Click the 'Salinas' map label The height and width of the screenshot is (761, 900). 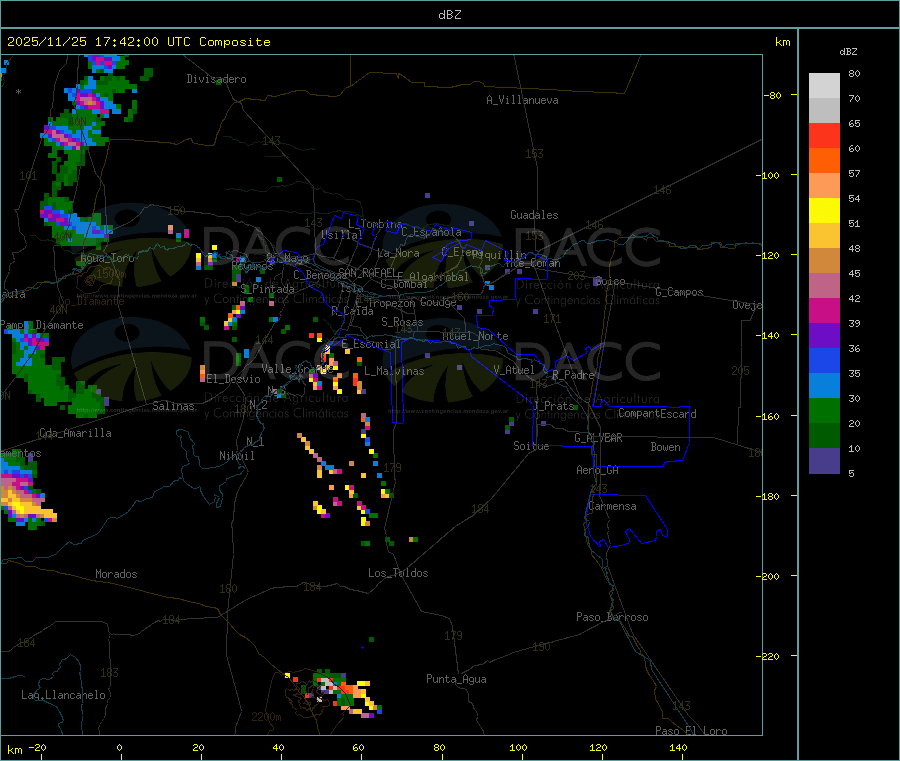(x=173, y=406)
